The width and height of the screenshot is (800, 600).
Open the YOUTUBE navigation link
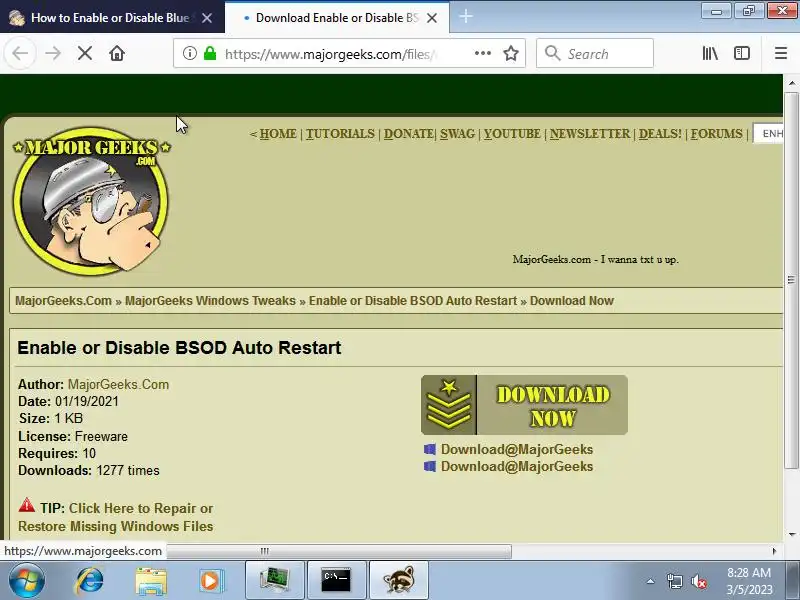(512, 134)
